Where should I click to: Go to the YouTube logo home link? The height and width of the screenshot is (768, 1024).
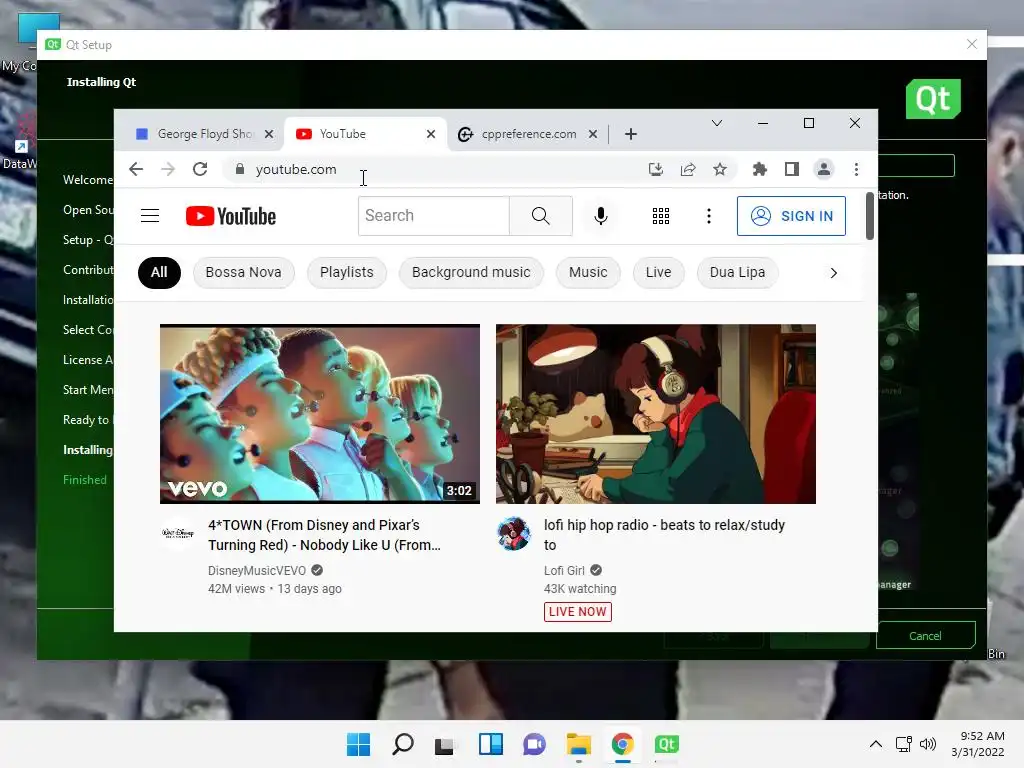(x=231, y=216)
